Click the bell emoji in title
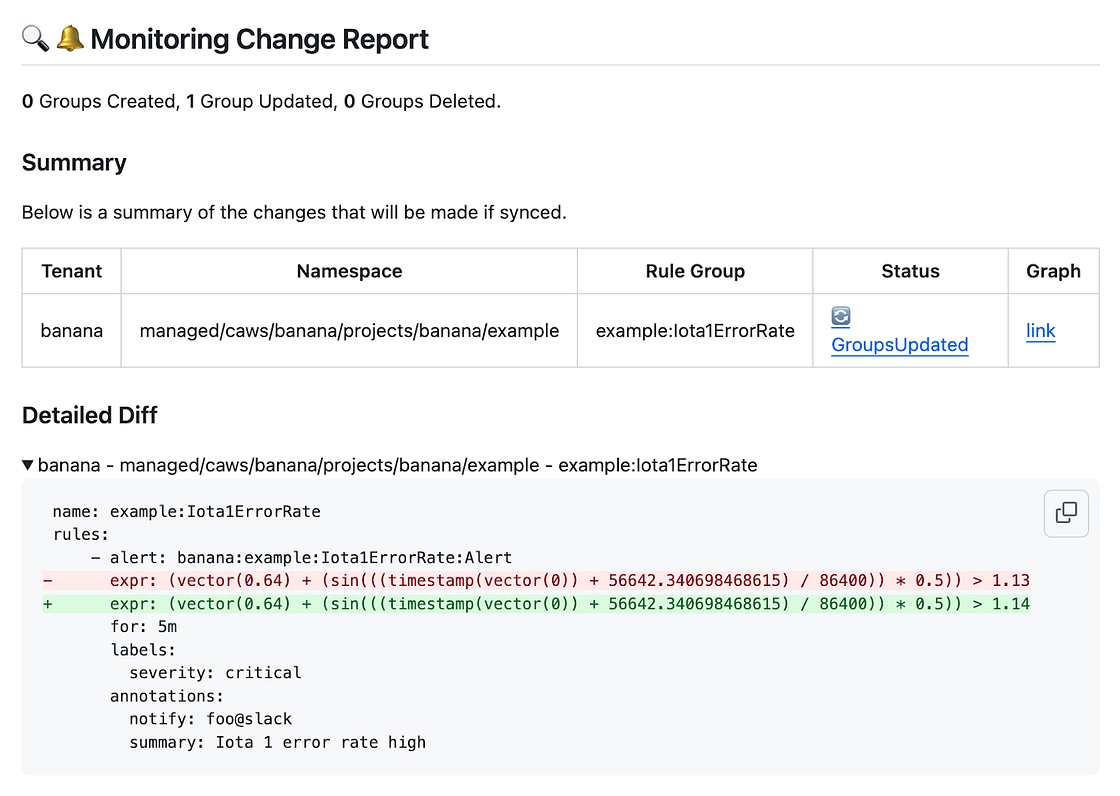 69,39
